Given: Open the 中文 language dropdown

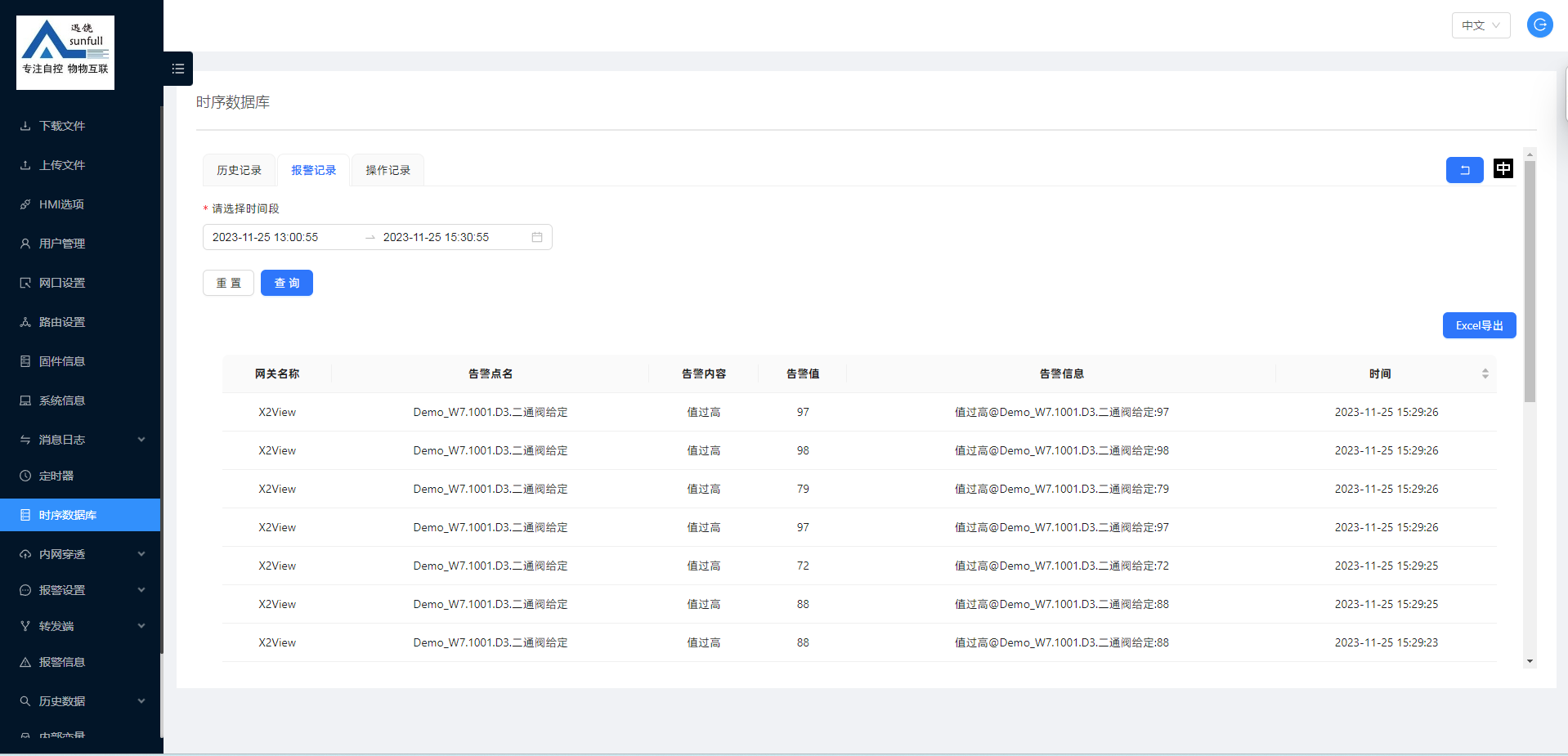Looking at the screenshot, I should [1480, 25].
